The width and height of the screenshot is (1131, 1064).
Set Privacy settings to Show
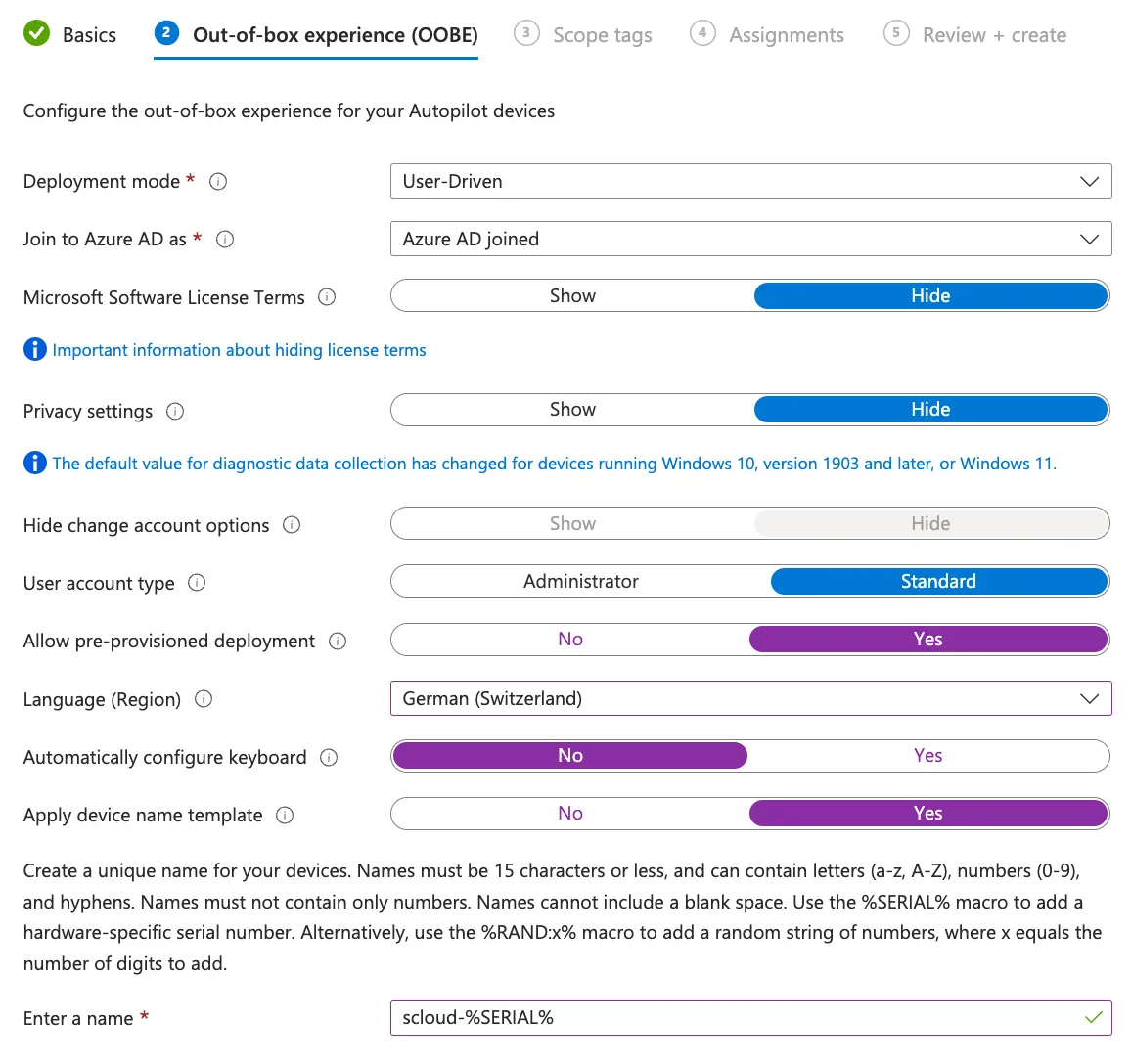[572, 410]
